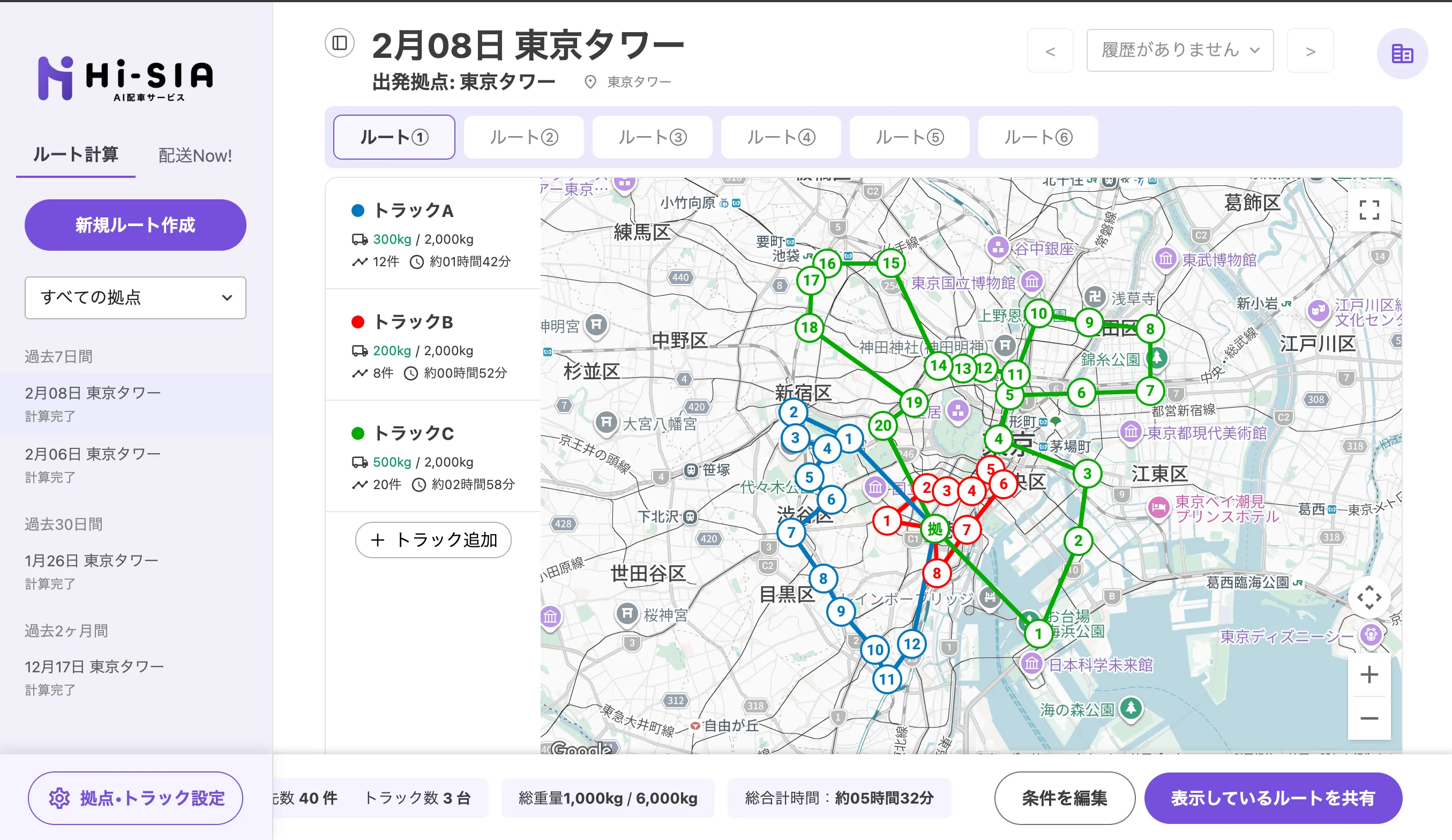Toggle the sidebar panel icon
The height and width of the screenshot is (840, 1452).
(x=339, y=43)
